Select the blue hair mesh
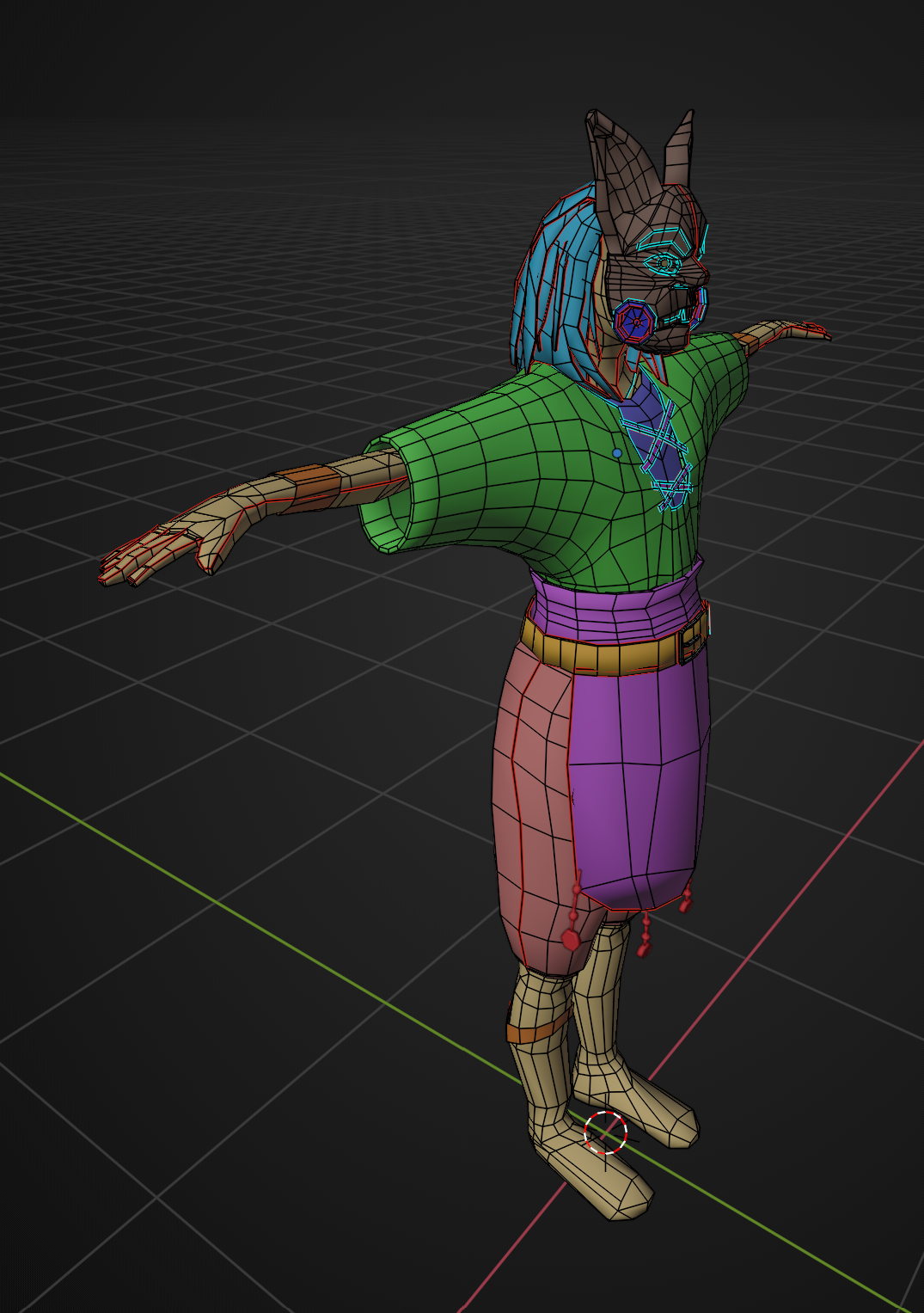The width and height of the screenshot is (924, 1313). tap(553, 284)
